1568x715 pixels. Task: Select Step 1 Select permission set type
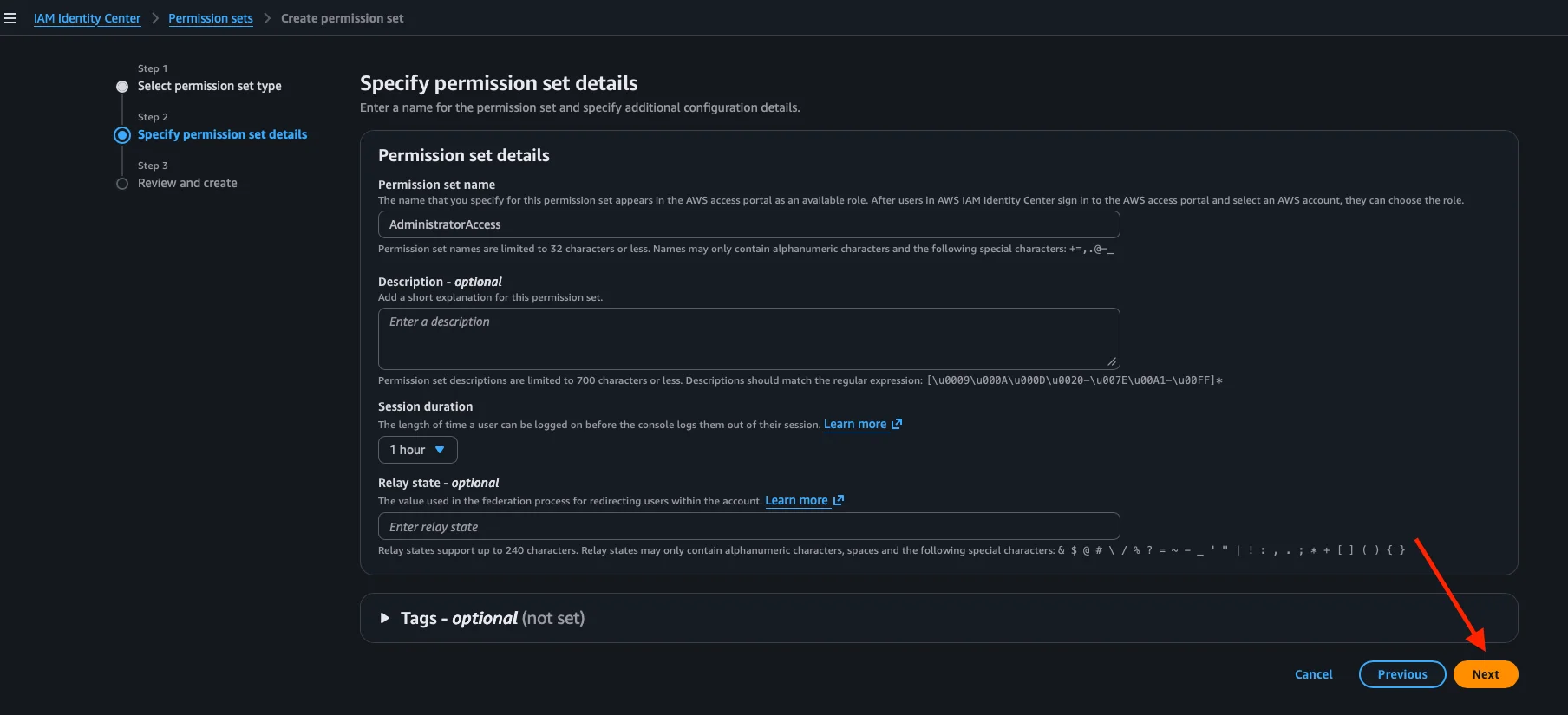[x=210, y=86]
